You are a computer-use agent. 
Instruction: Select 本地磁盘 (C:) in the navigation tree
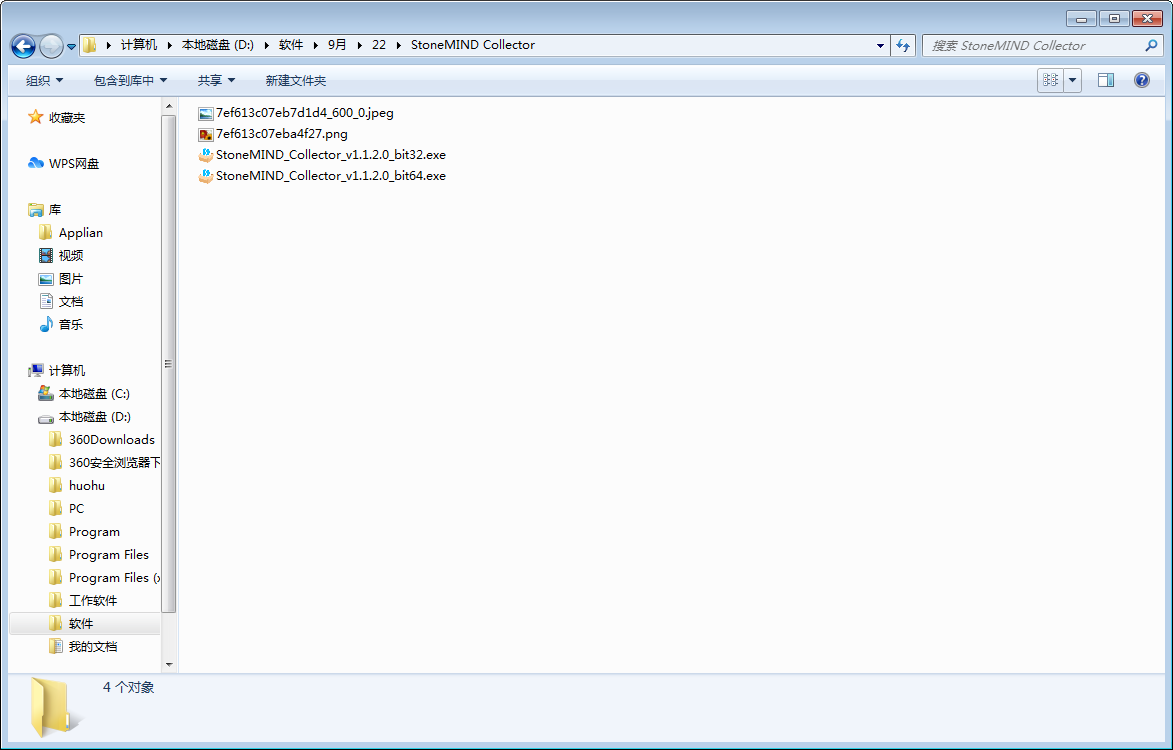pos(93,394)
